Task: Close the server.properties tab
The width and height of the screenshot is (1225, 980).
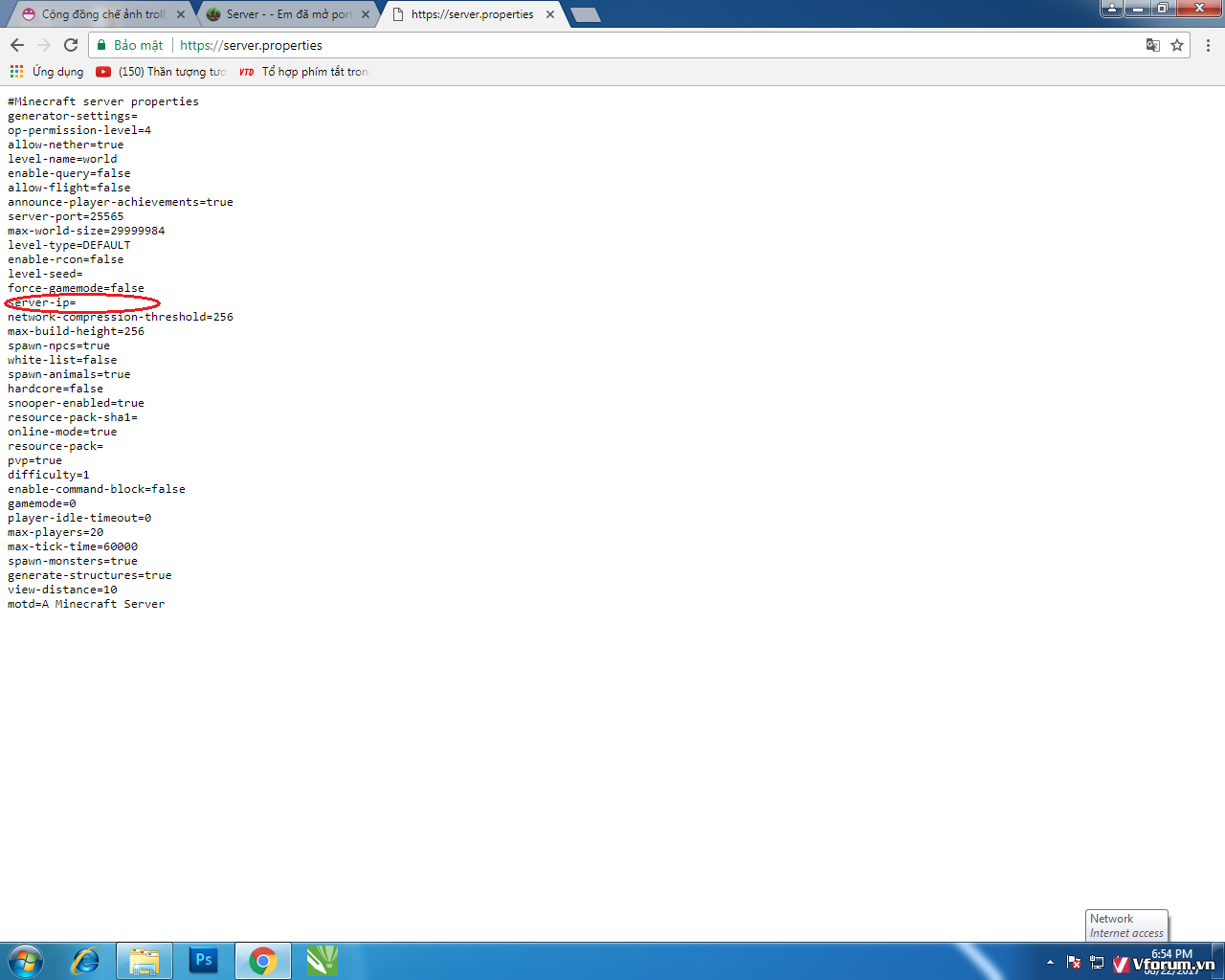Action: point(550,14)
